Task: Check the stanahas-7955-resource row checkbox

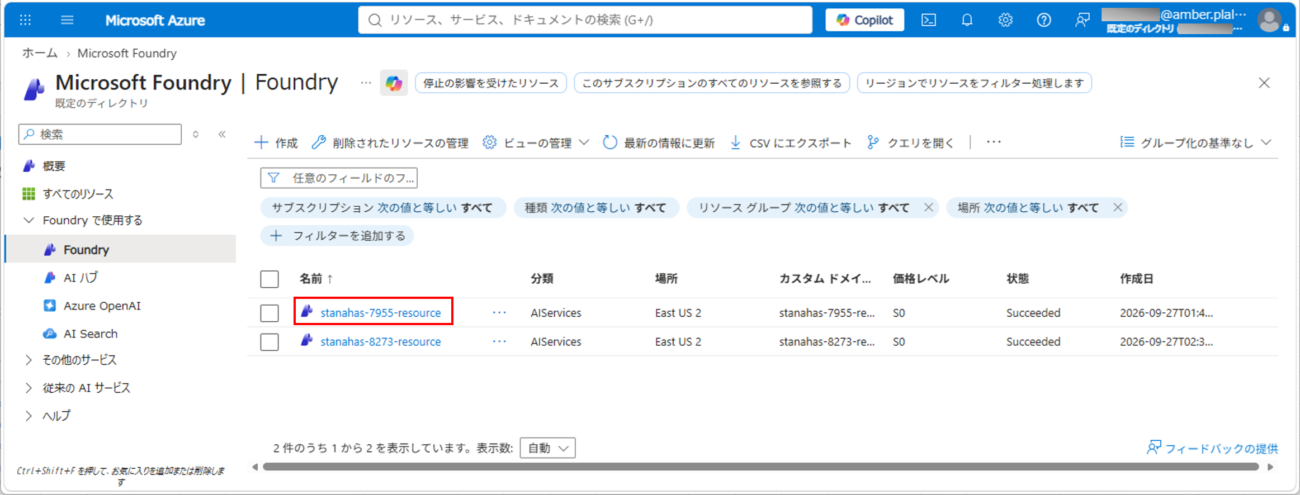Action: 269,313
